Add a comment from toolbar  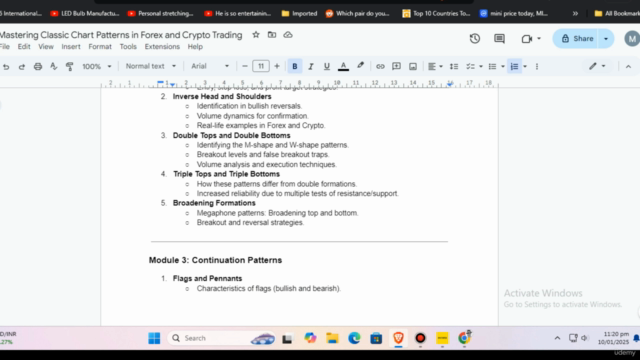396,66
